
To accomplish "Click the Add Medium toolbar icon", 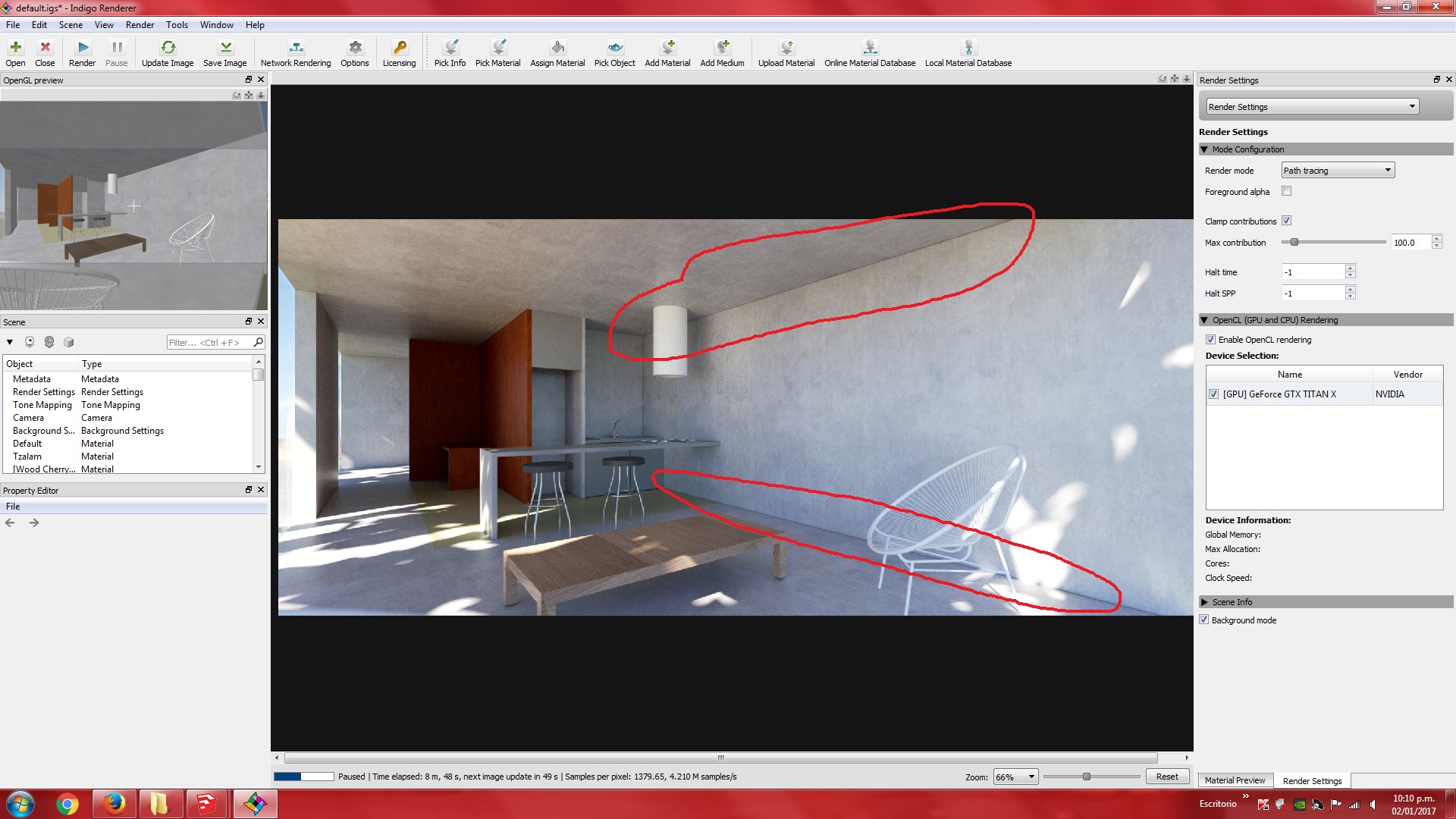I will pyautogui.click(x=722, y=48).
